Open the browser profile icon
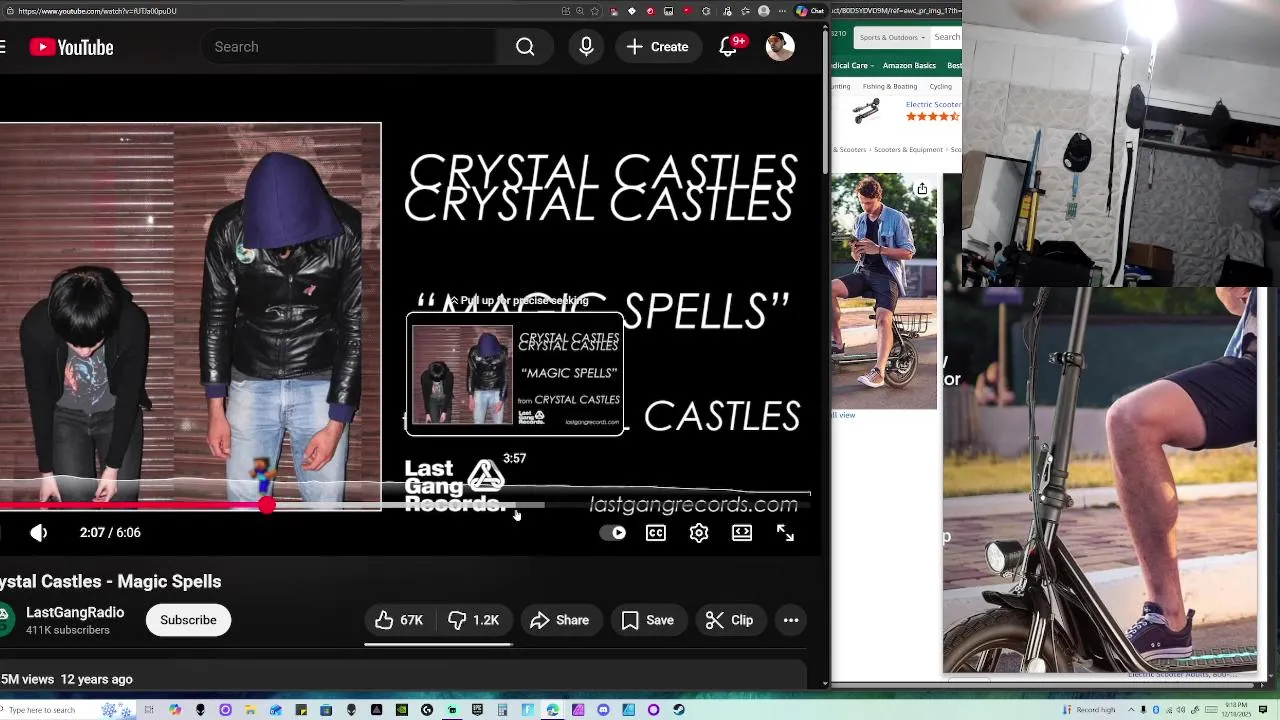This screenshot has height=720, width=1280. pos(764,11)
